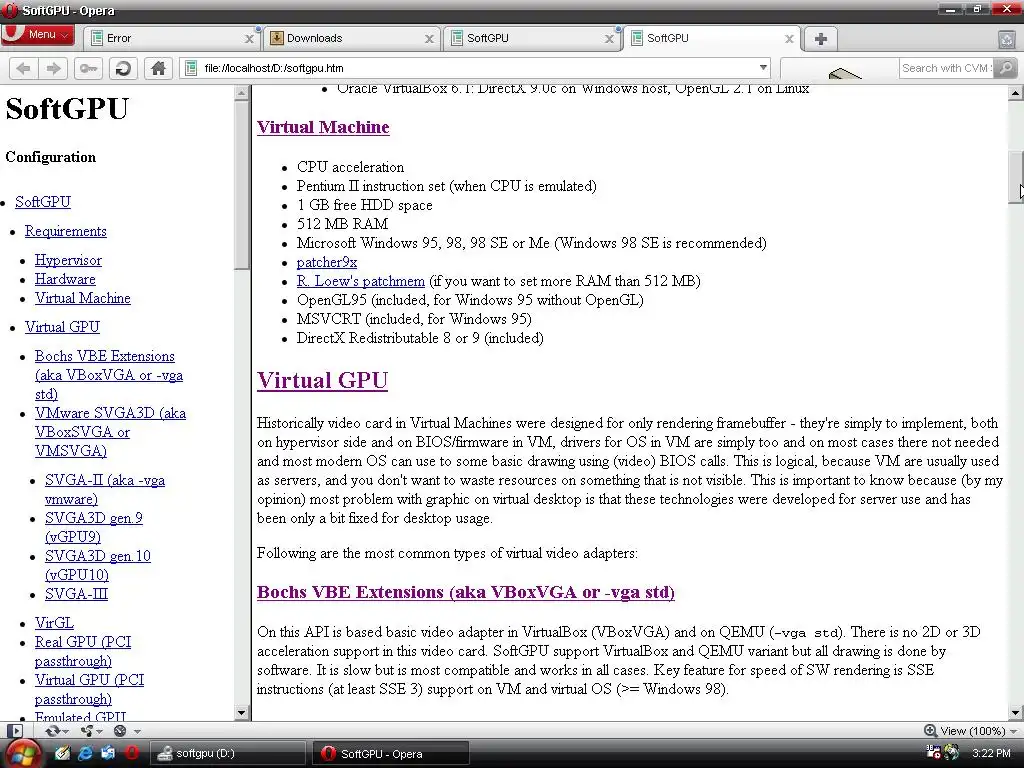The height and width of the screenshot is (768, 1024).
Task: Open the Hardware sidebar link
Action: point(65,279)
